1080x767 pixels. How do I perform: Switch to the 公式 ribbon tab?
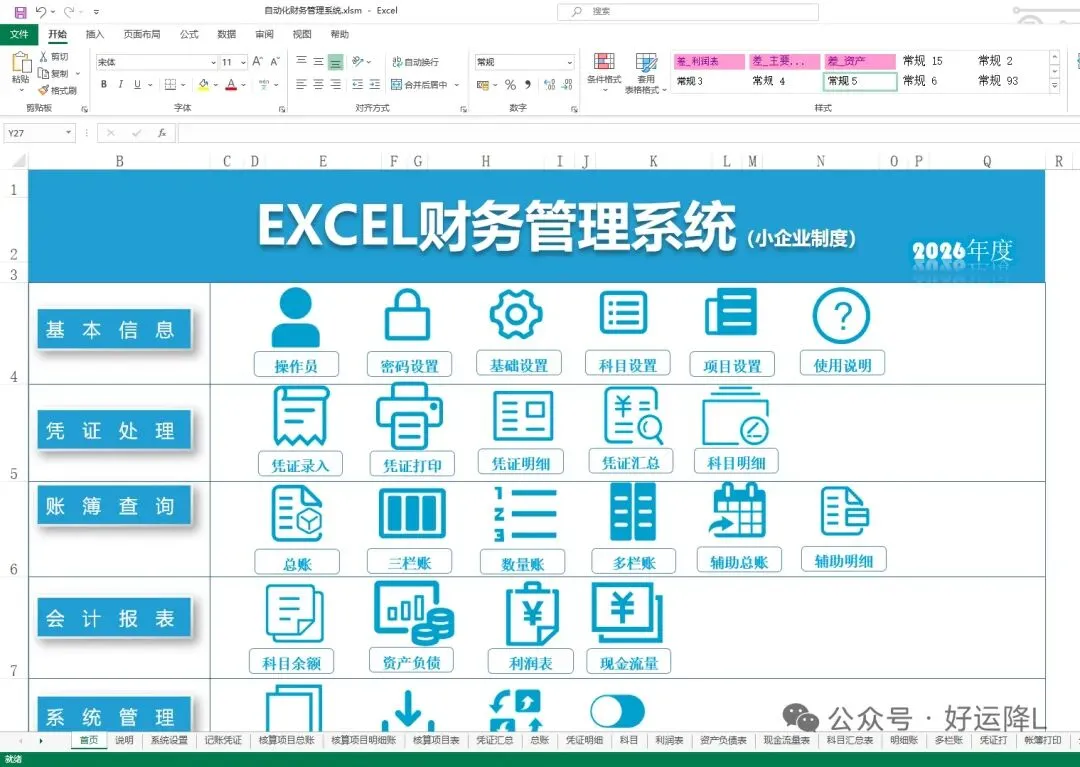tap(189, 34)
